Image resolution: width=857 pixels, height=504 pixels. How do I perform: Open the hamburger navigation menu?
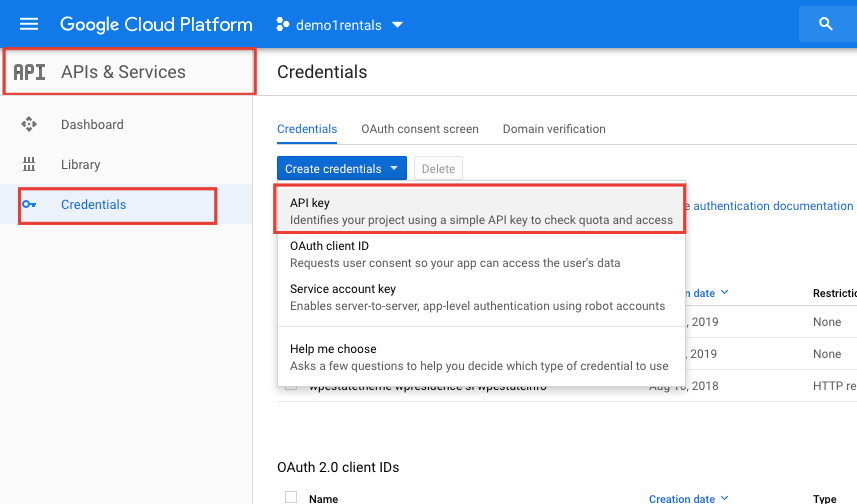pos(29,24)
